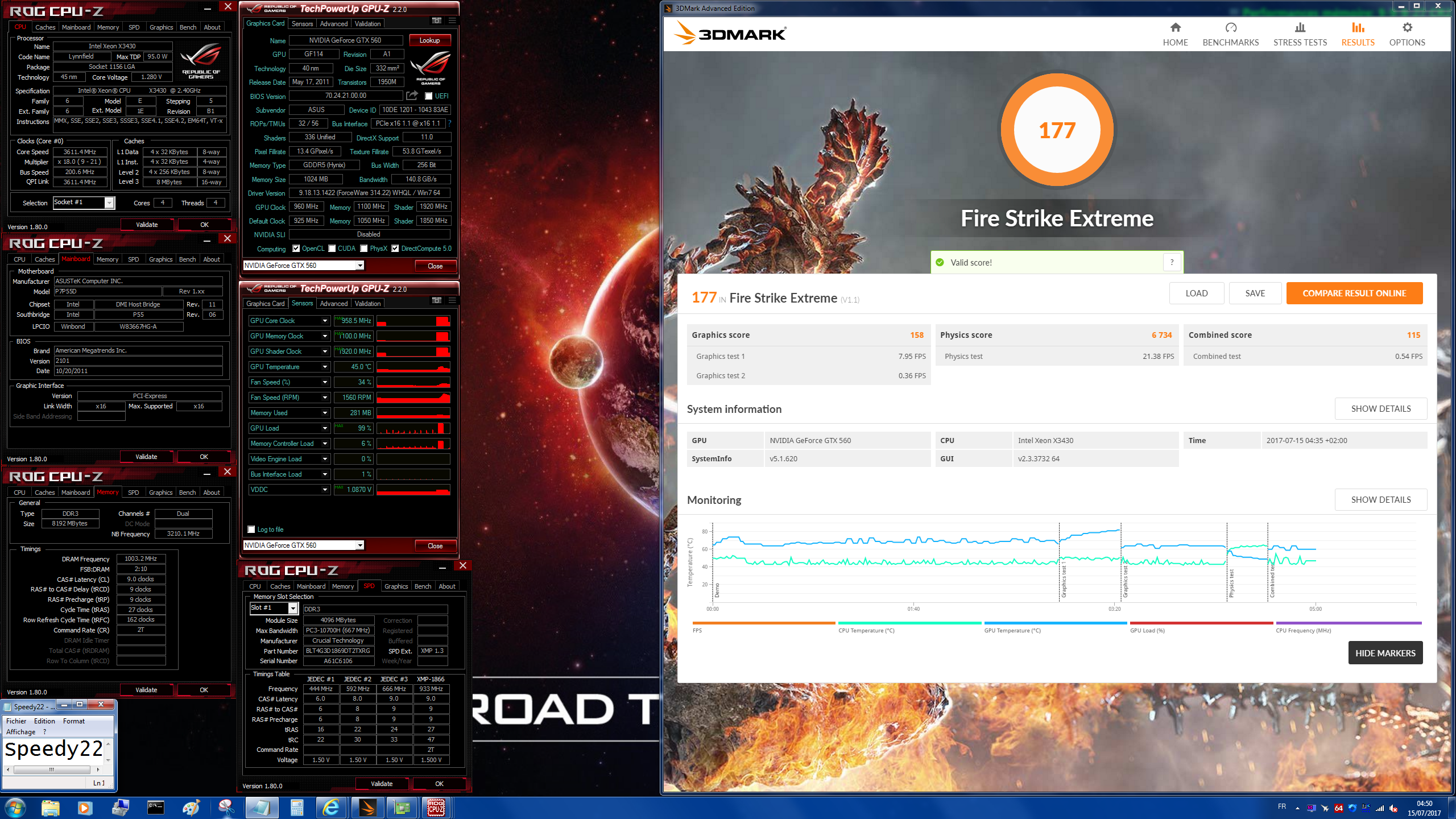
Task: Click the clock and date in the taskbar
Action: (x=1424, y=808)
